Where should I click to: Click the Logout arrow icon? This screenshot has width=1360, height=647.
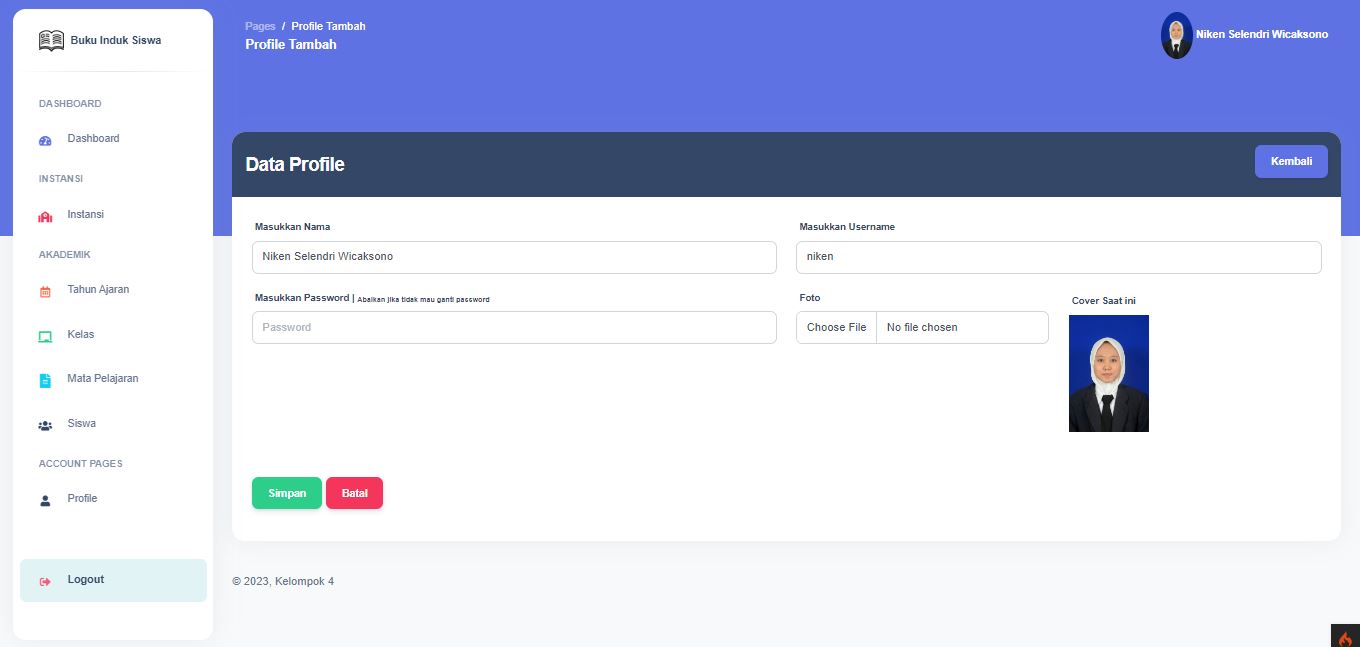(45, 582)
